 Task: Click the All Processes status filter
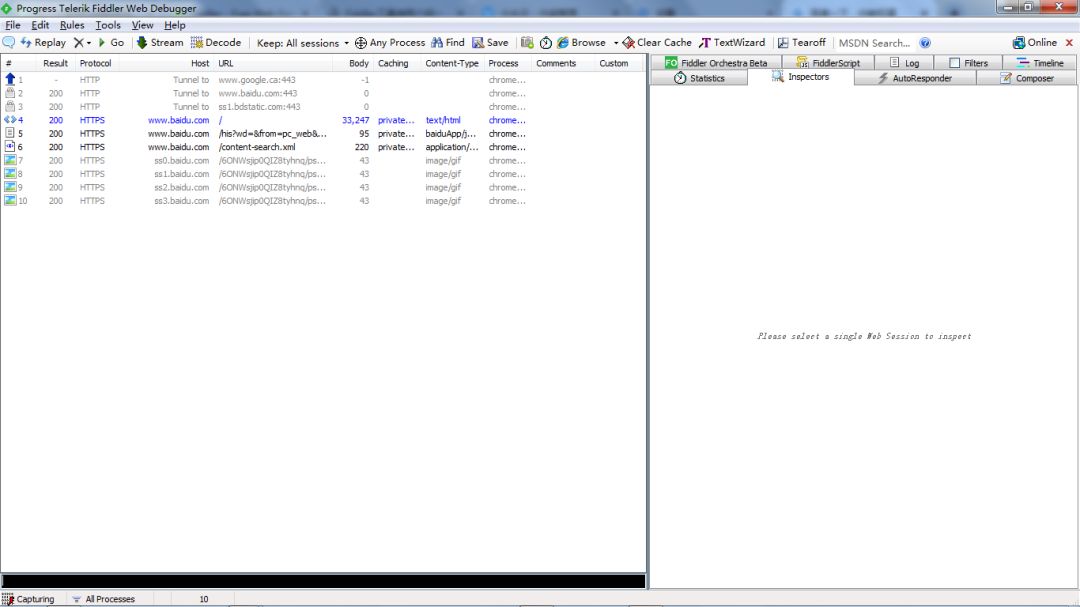click(x=103, y=599)
